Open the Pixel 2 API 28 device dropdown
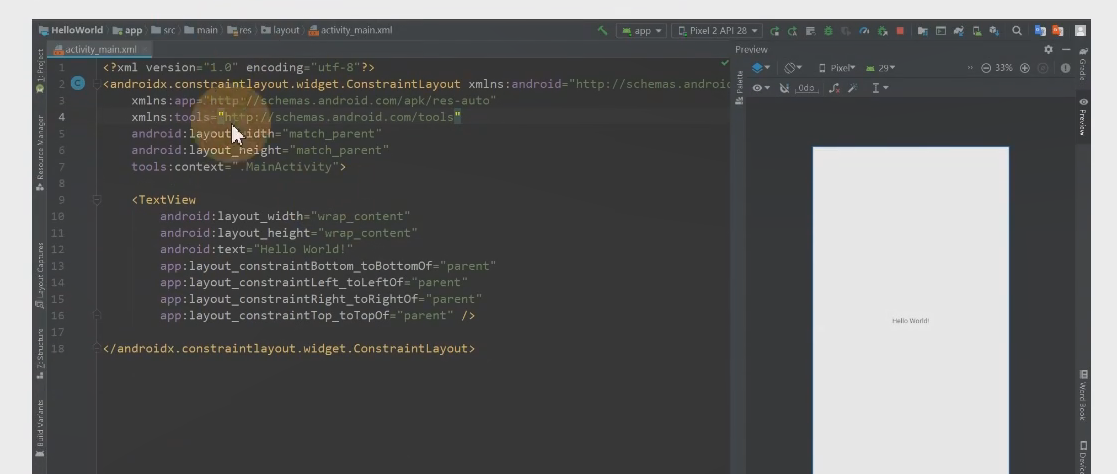The width and height of the screenshot is (1117, 474). click(x=717, y=31)
